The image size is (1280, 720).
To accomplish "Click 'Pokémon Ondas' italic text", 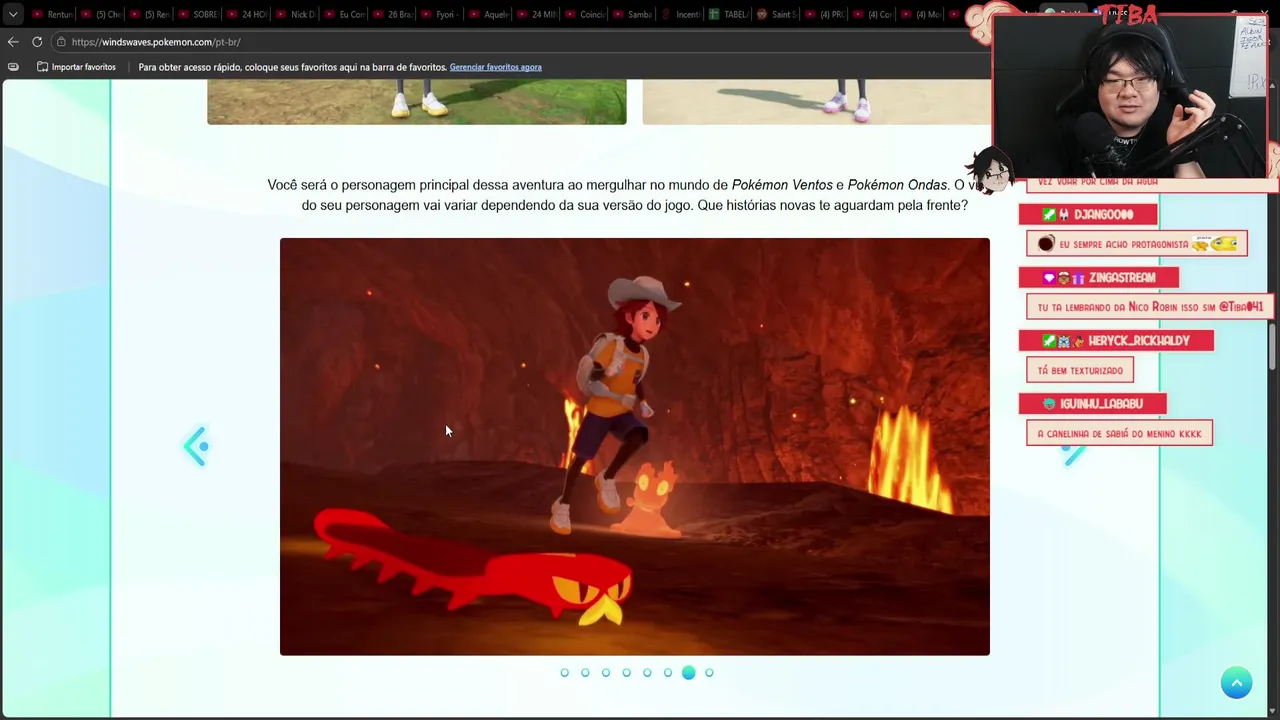I will click(x=897, y=185).
